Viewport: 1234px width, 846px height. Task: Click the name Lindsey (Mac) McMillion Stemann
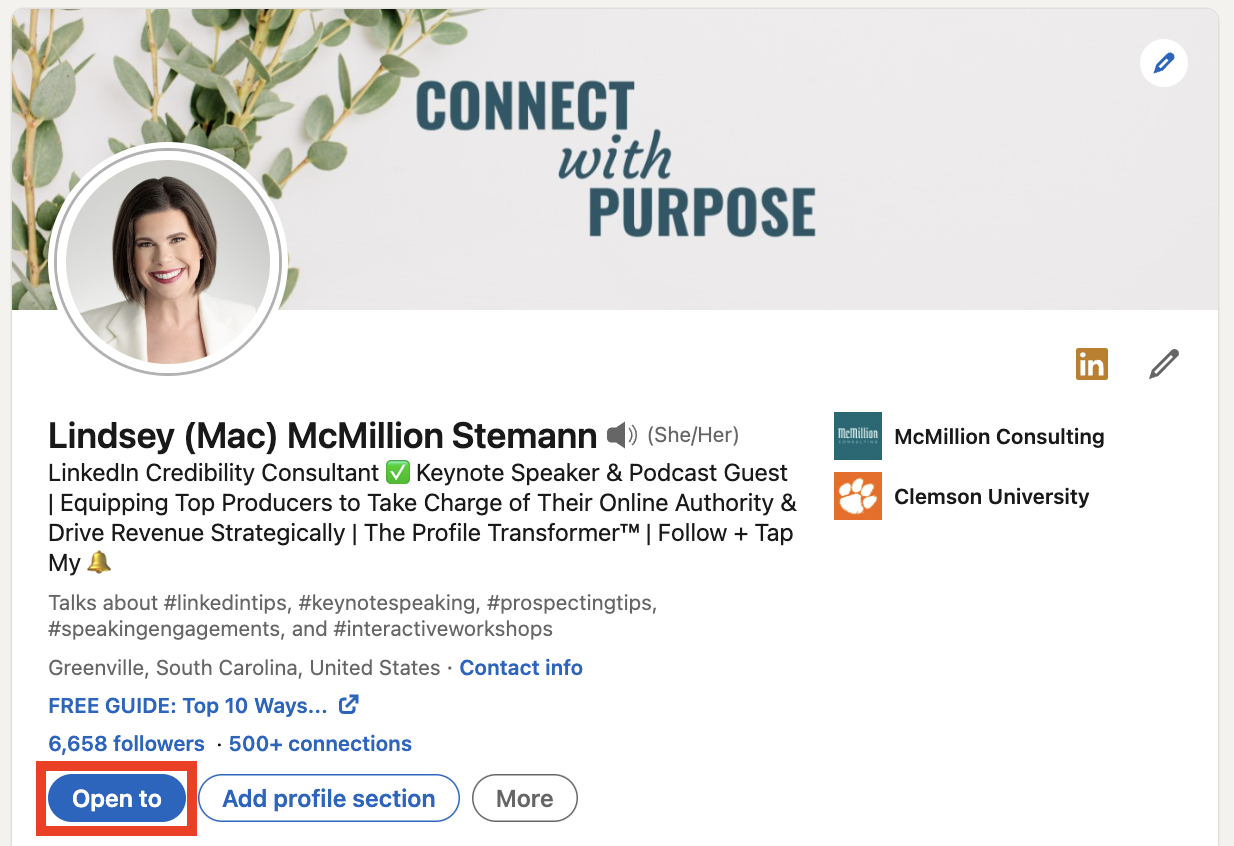[x=322, y=436]
